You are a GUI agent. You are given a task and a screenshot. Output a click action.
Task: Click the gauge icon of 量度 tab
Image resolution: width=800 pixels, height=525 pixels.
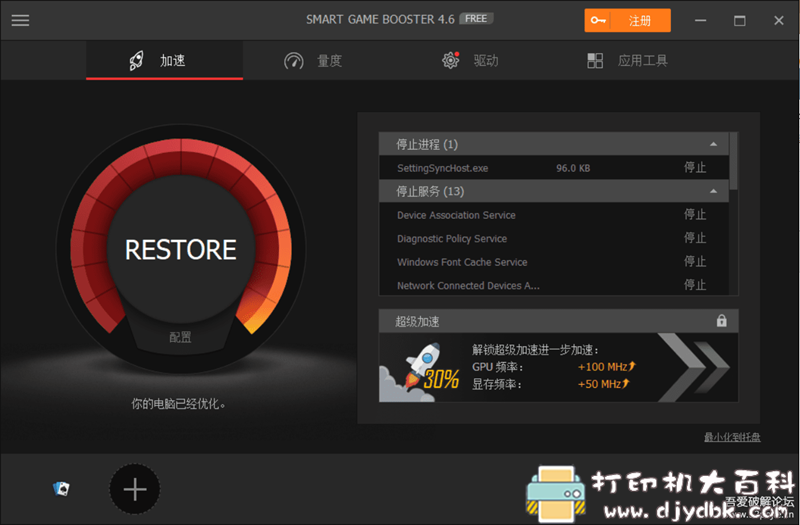coord(294,61)
